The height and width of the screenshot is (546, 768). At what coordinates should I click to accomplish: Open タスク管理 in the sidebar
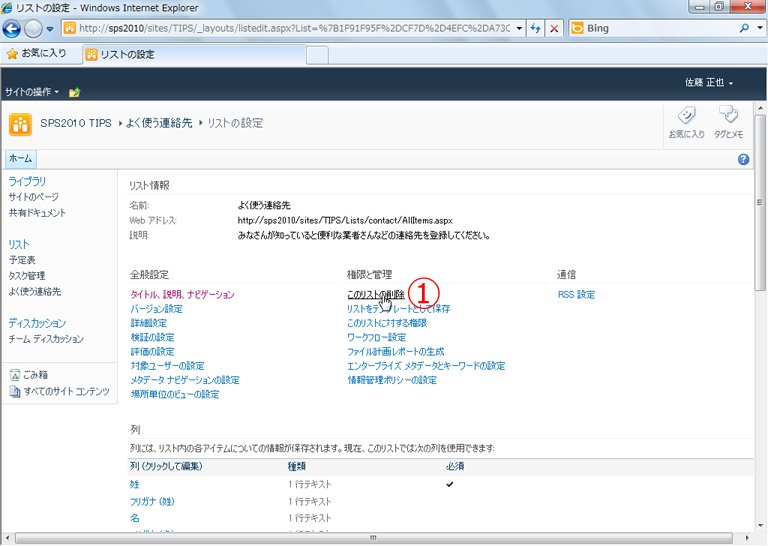tap(26, 276)
